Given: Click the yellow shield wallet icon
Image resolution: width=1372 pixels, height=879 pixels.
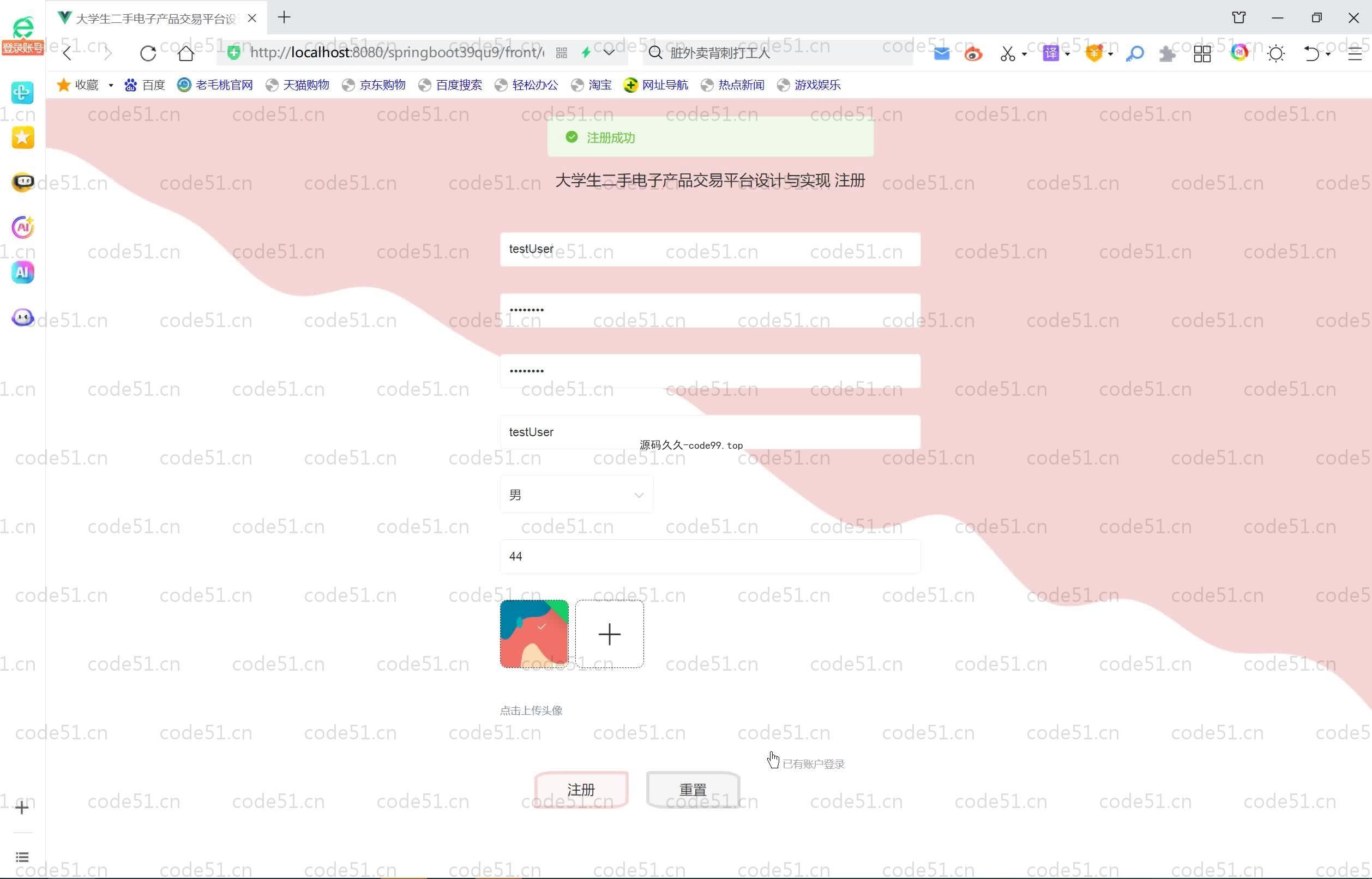Looking at the screenshot, I should (x=1094, y=53).
